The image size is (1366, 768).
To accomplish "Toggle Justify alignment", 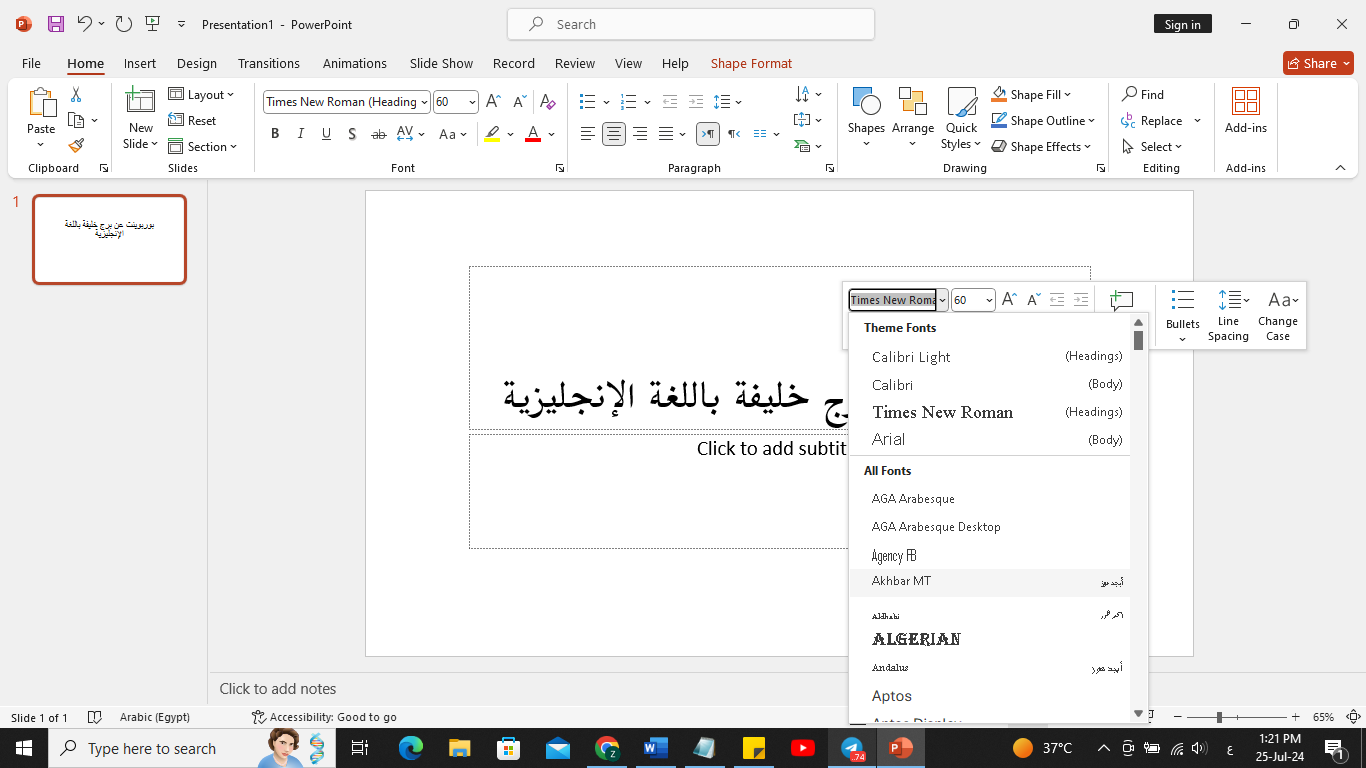I will (665, 134).
